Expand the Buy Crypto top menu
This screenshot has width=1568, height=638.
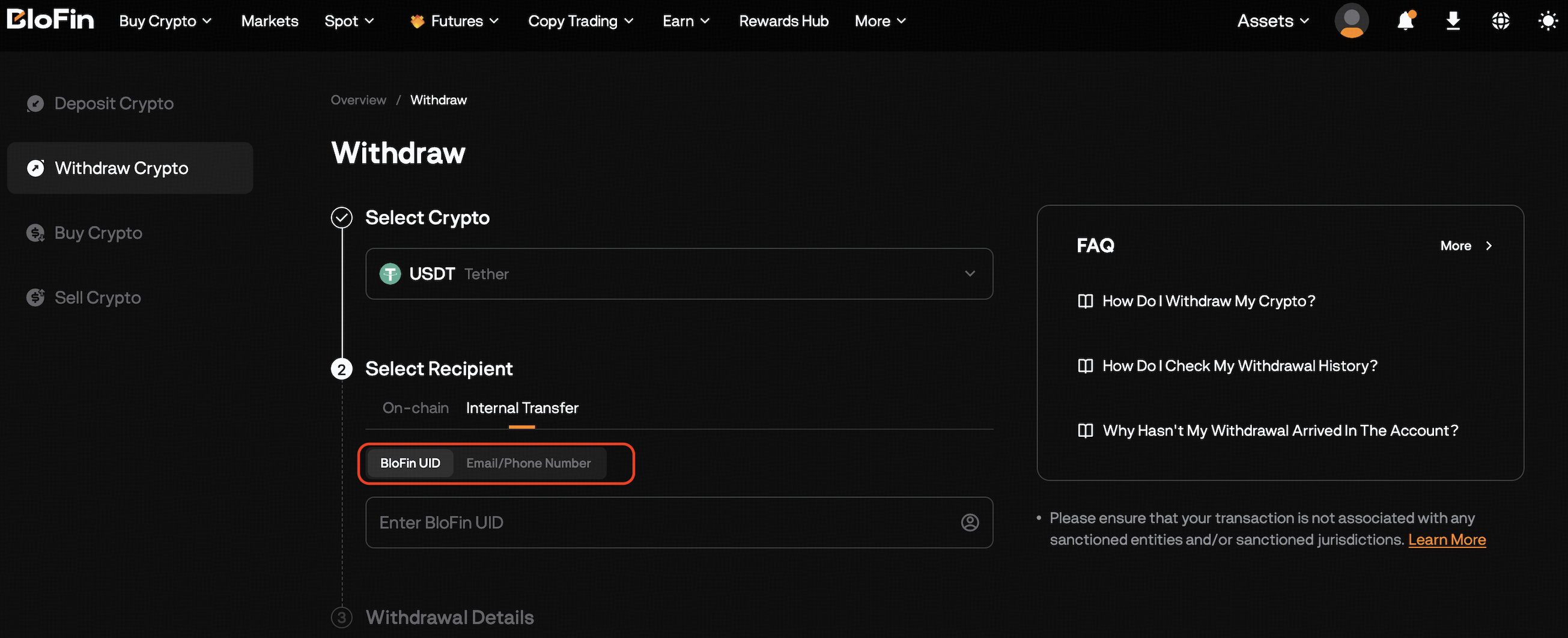(166, 21)
